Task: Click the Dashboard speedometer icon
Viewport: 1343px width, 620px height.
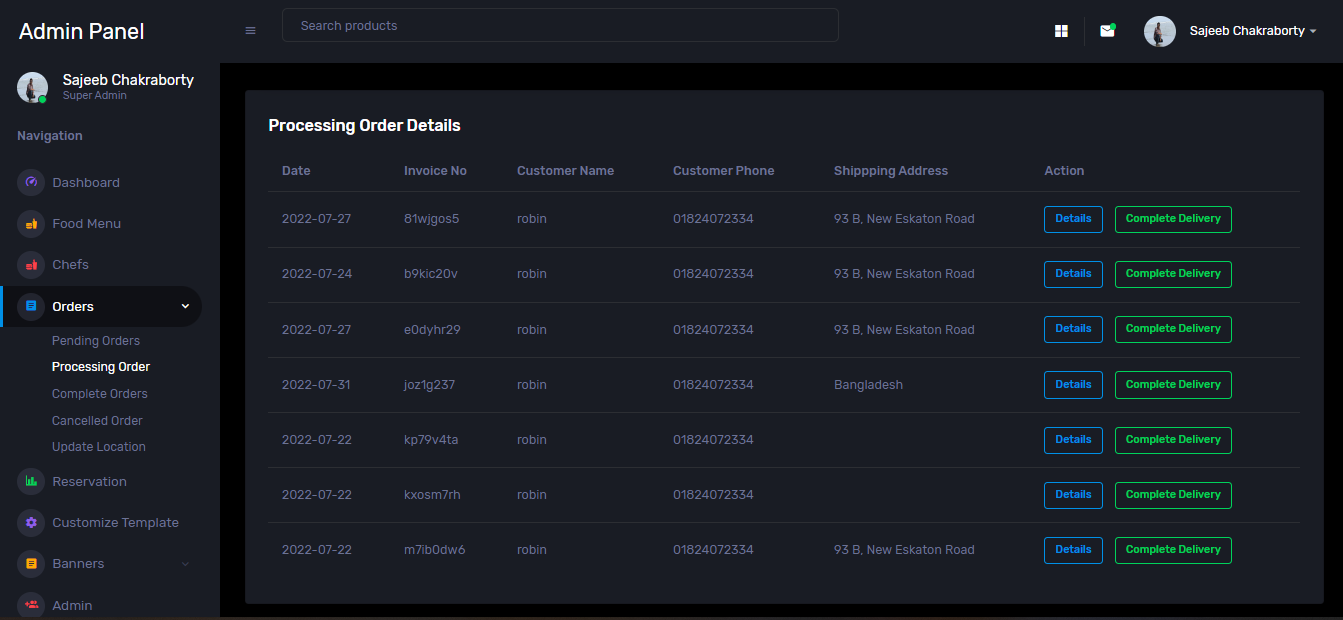Action: point(31,183)
